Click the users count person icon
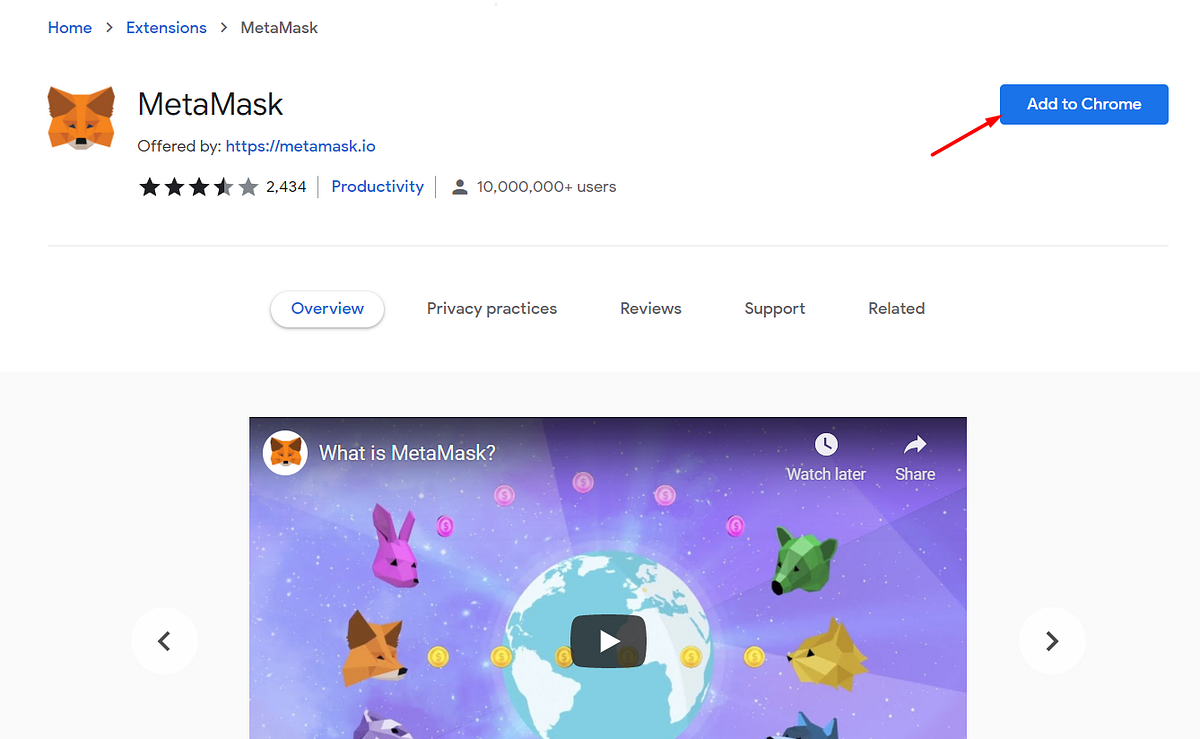Viewport: 1200px width, 739px height. (x=459, y=186)
